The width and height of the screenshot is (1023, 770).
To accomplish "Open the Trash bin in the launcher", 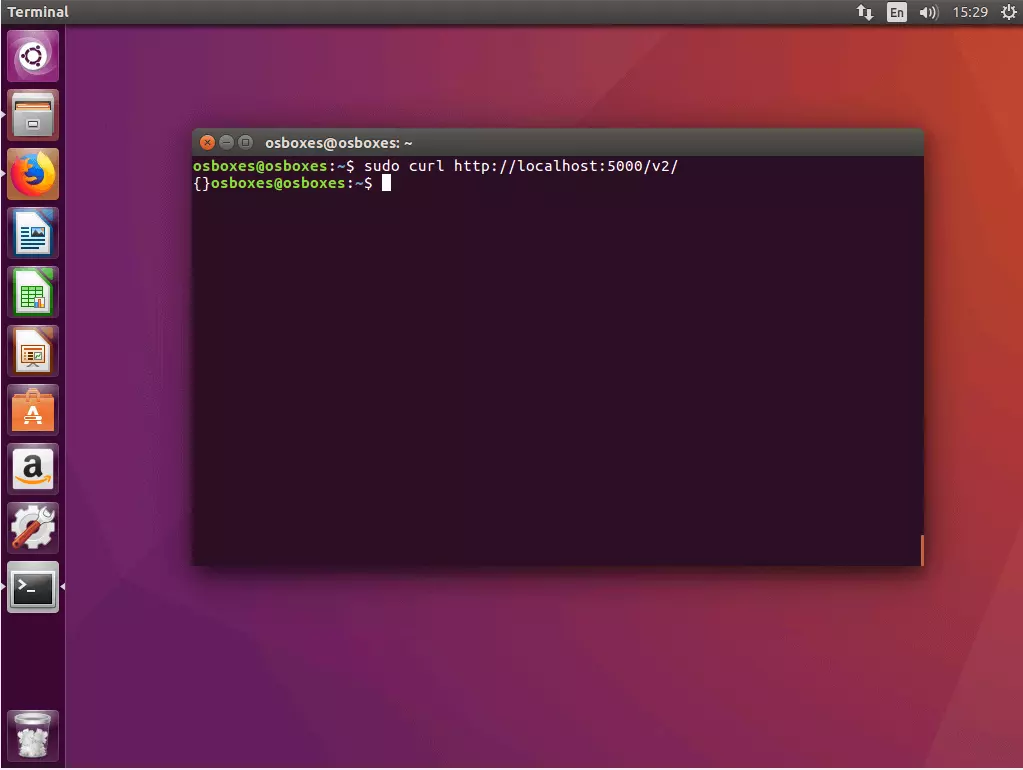I will pos(33,735).
